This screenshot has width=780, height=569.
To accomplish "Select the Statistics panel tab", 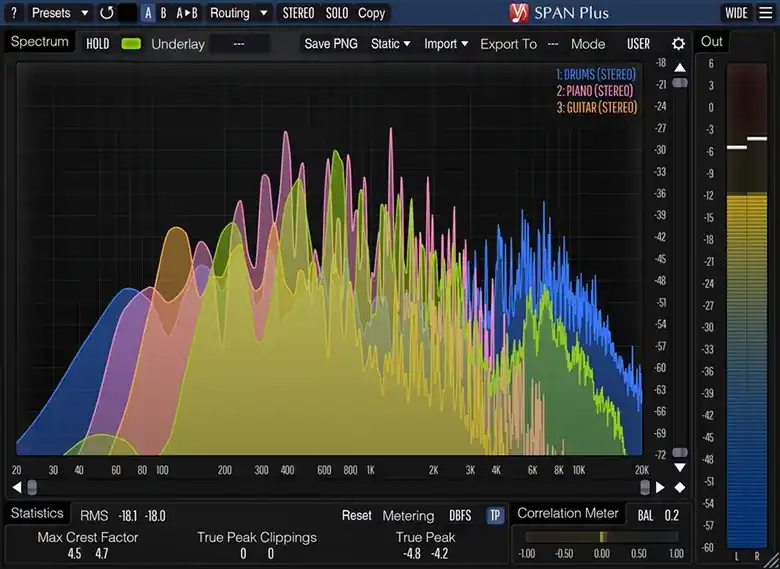I will (37, 513).
